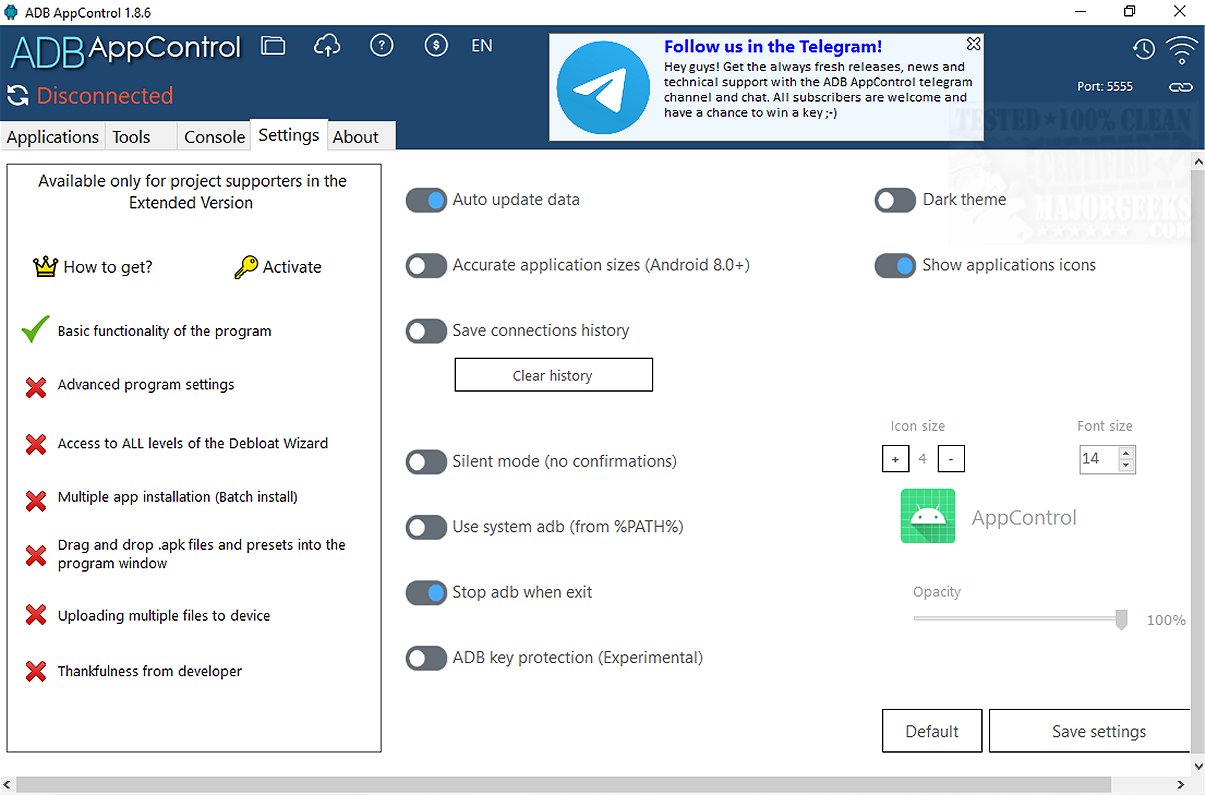Click red X beside Drag and drop
The image size is (1205, 795).
pos(36,555)
